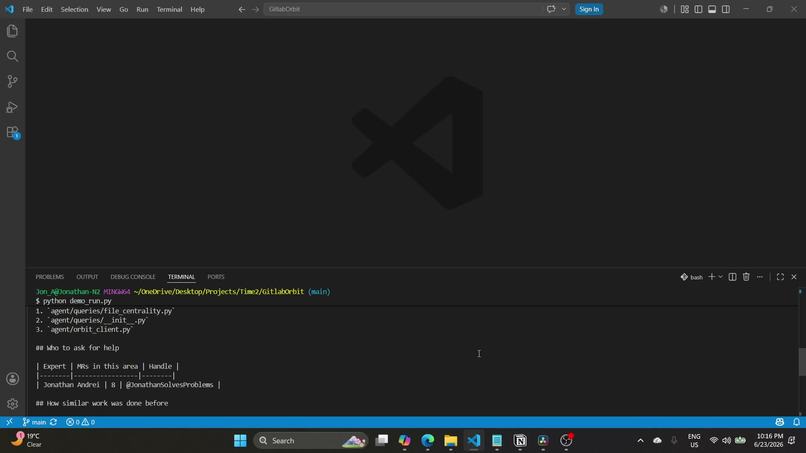806x453 pixels.
Task: Click the @JonathanSolvesProblems handle text
Action: (169, 385)
